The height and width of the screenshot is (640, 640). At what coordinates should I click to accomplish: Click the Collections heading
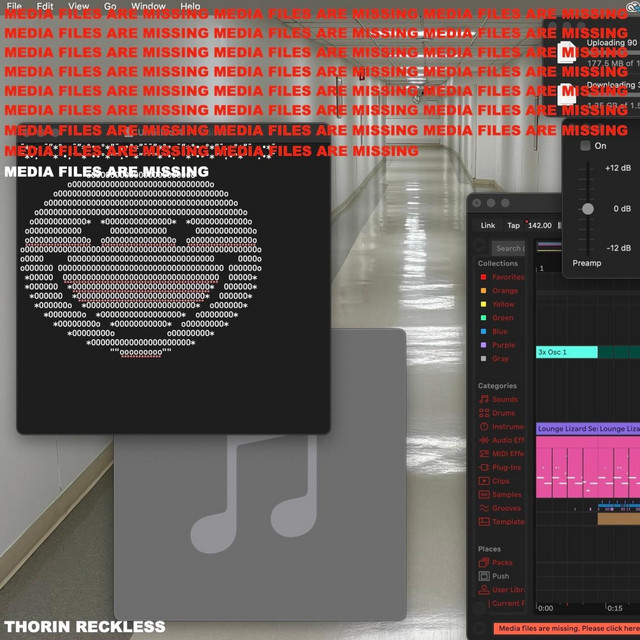[x=498, y=263]
